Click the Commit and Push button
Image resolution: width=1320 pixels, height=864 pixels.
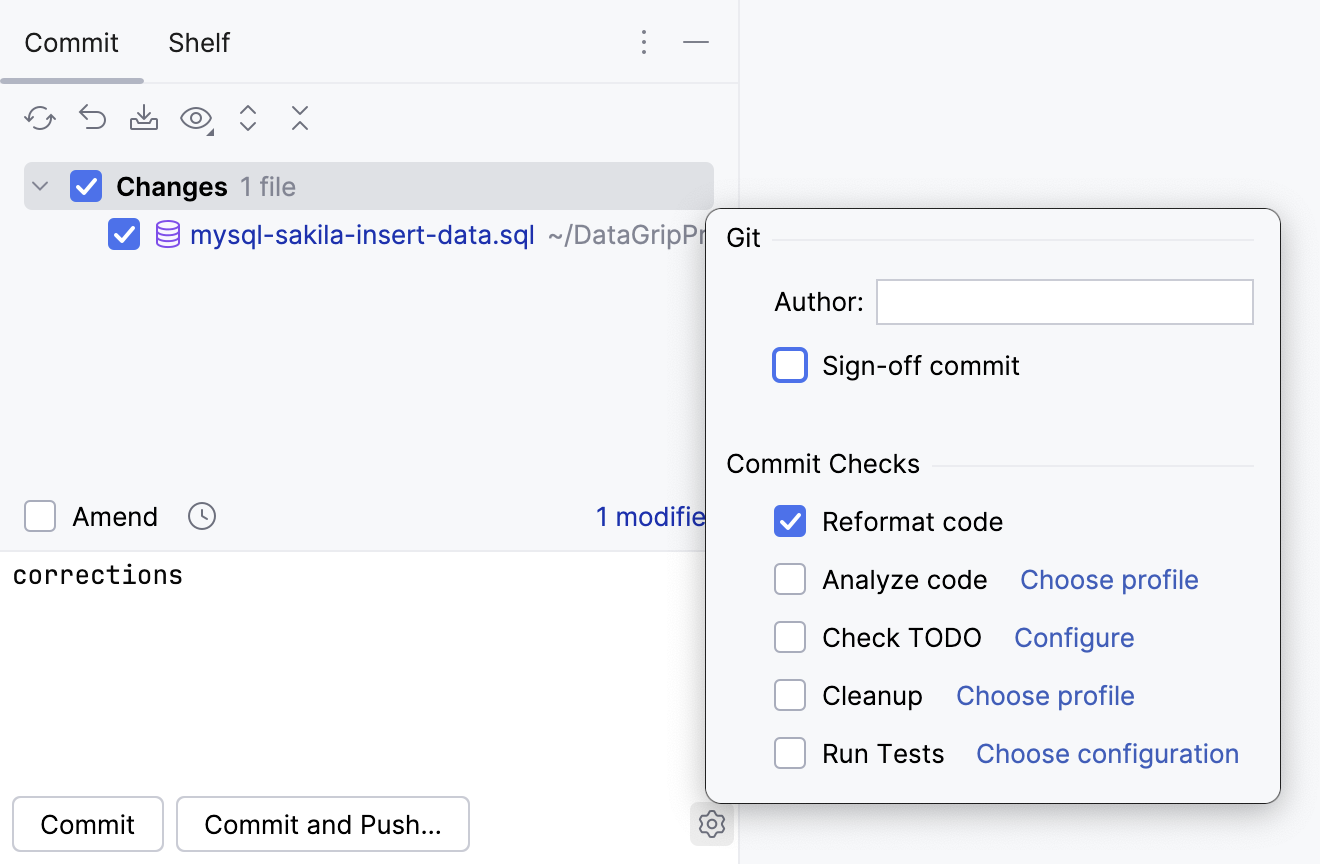322,824
